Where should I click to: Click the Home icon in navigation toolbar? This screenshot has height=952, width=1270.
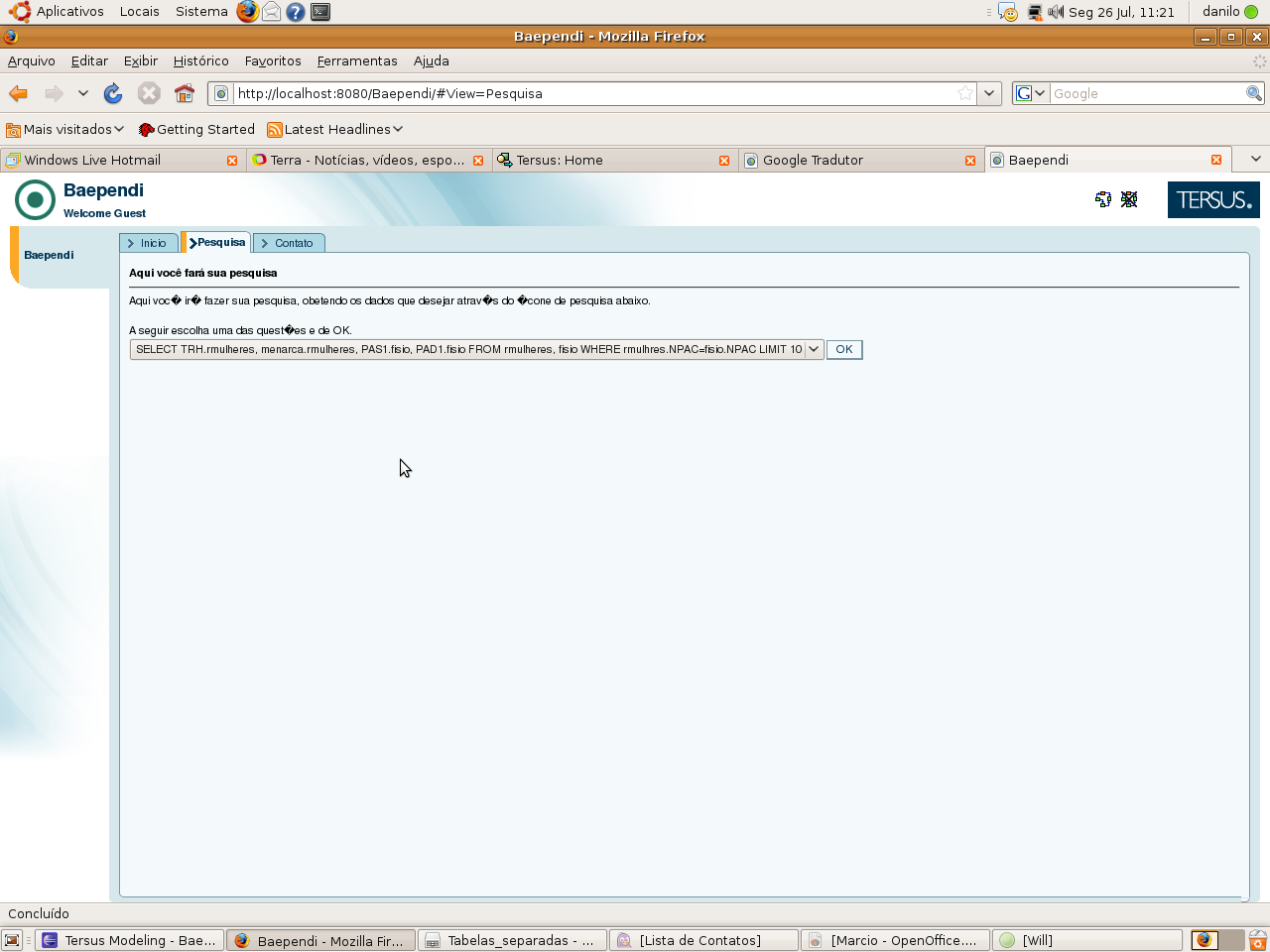point(184,93)
